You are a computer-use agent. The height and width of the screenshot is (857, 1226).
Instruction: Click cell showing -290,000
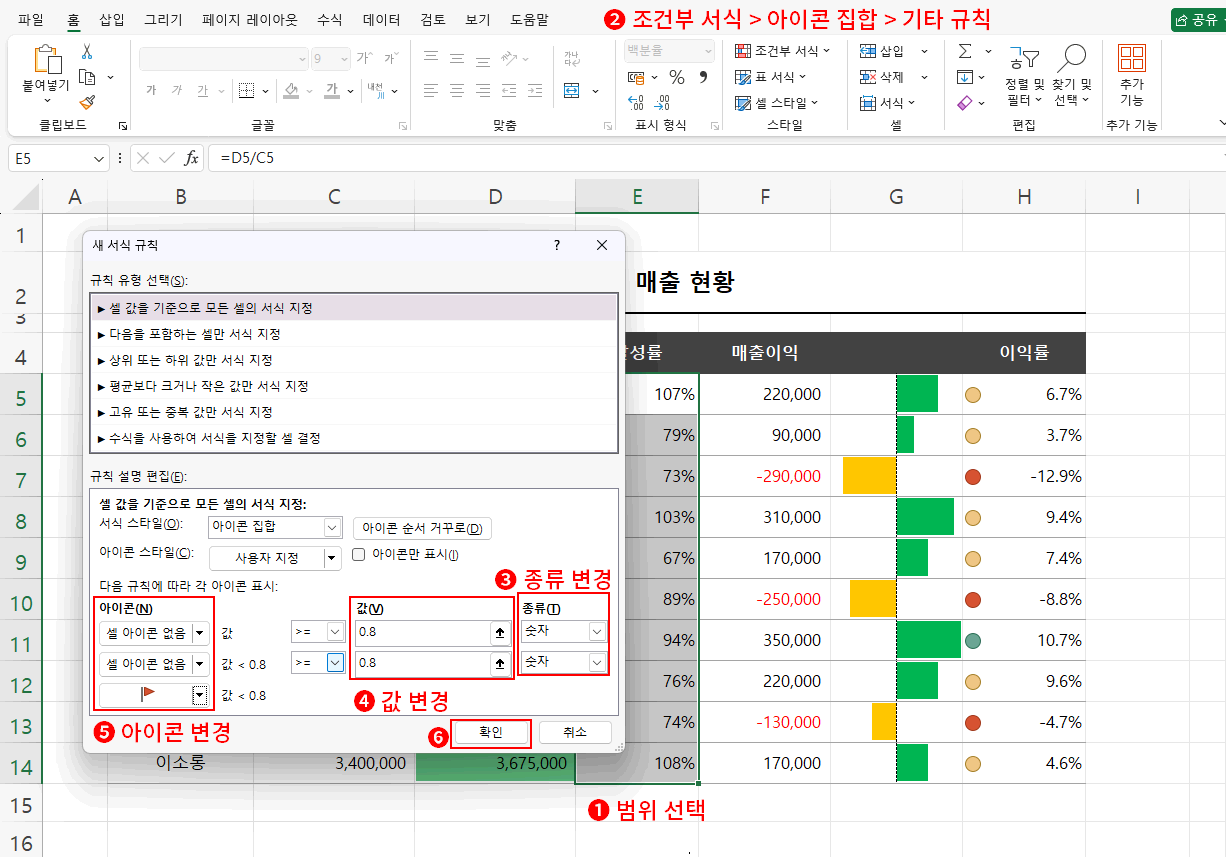[x=765, y=476]
